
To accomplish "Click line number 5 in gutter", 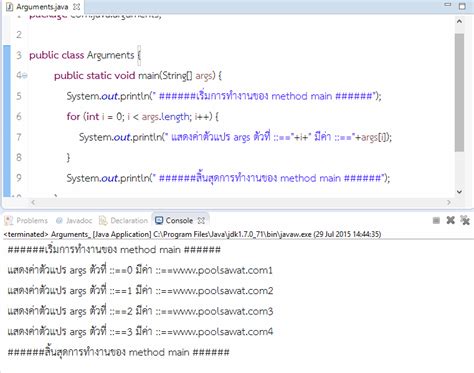I will (x=19, y=96).
